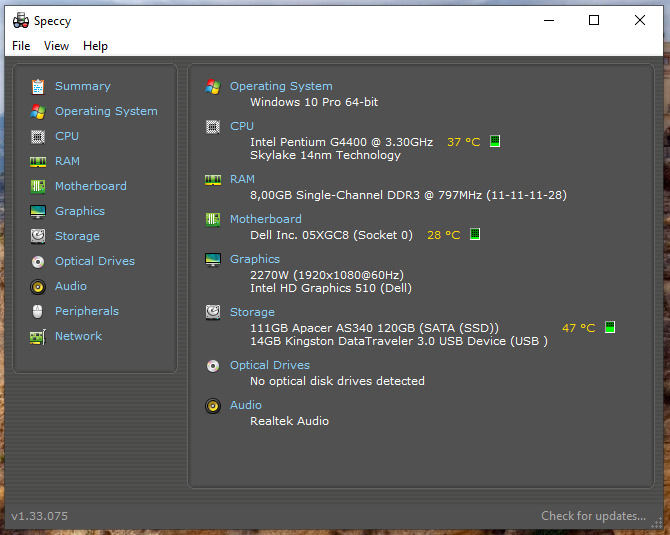670x535 pixels.
Task: Click 2270W (1920x1080@60Hz) monitor text
Action: click(327, 275)
